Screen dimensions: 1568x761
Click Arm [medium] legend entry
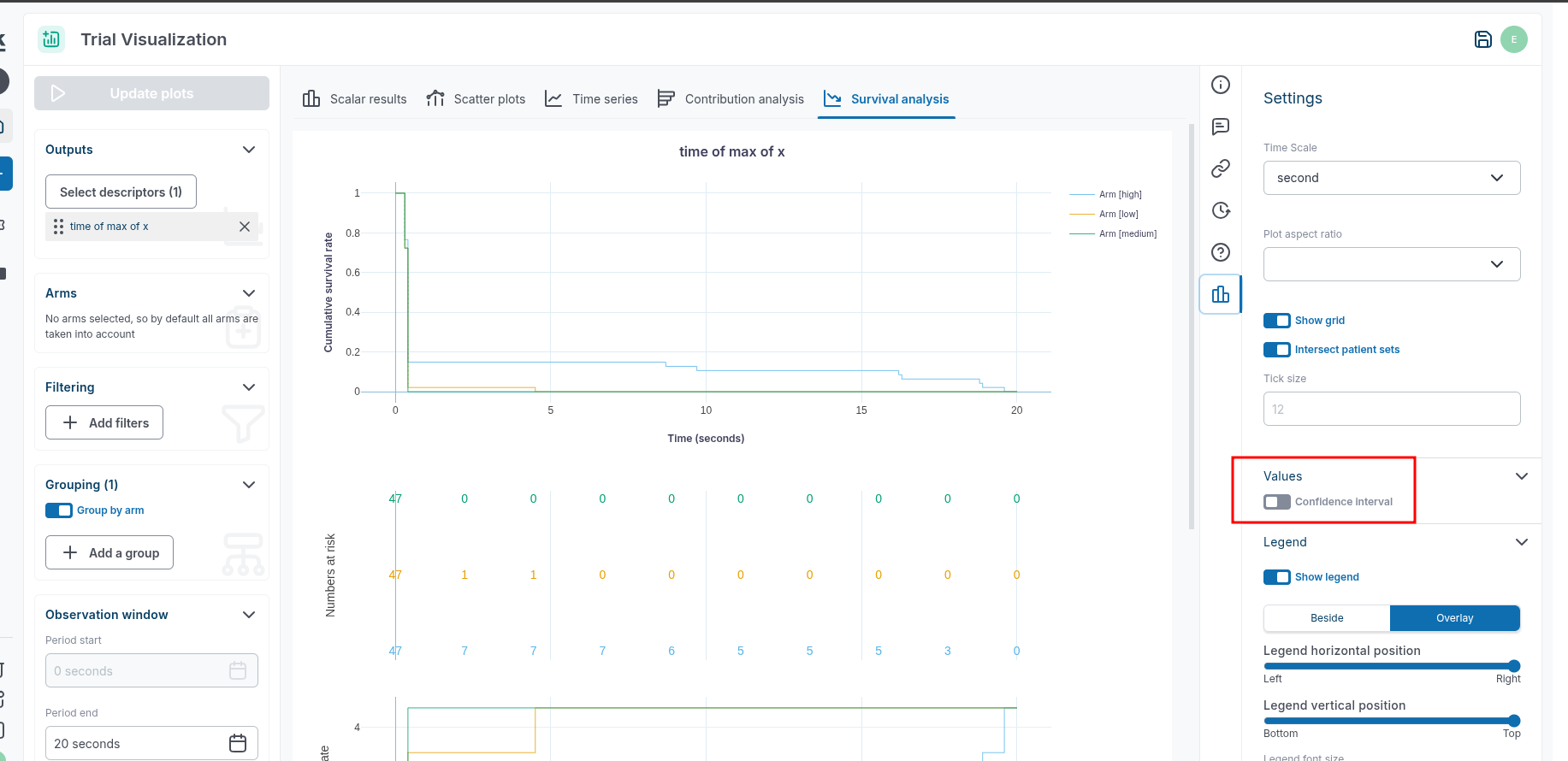coord(1113,234)
